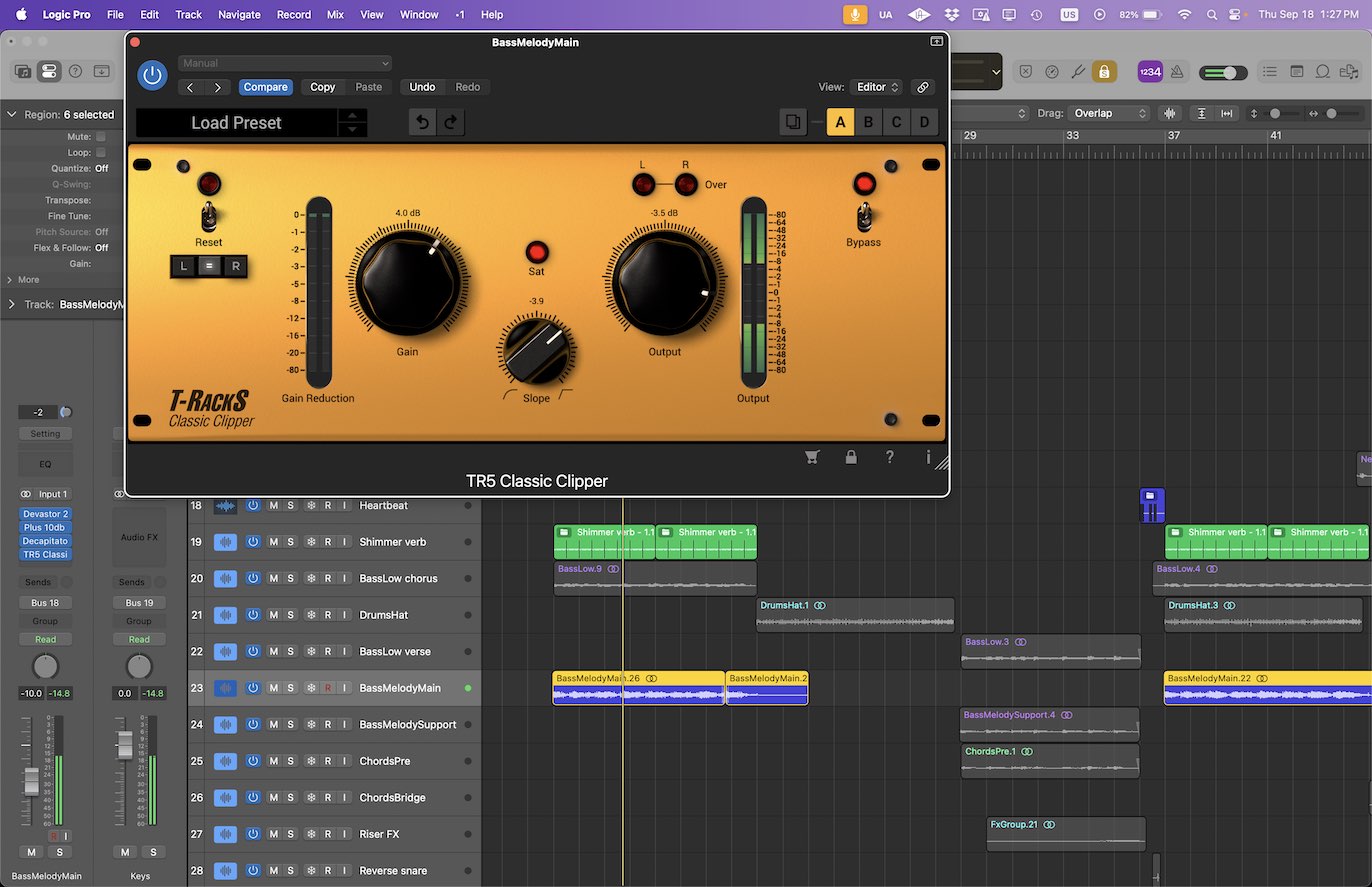Viewport: 1372px width, 887px height.
Task: Open the Manual preset dropdown
Action: tap(285, 63)
